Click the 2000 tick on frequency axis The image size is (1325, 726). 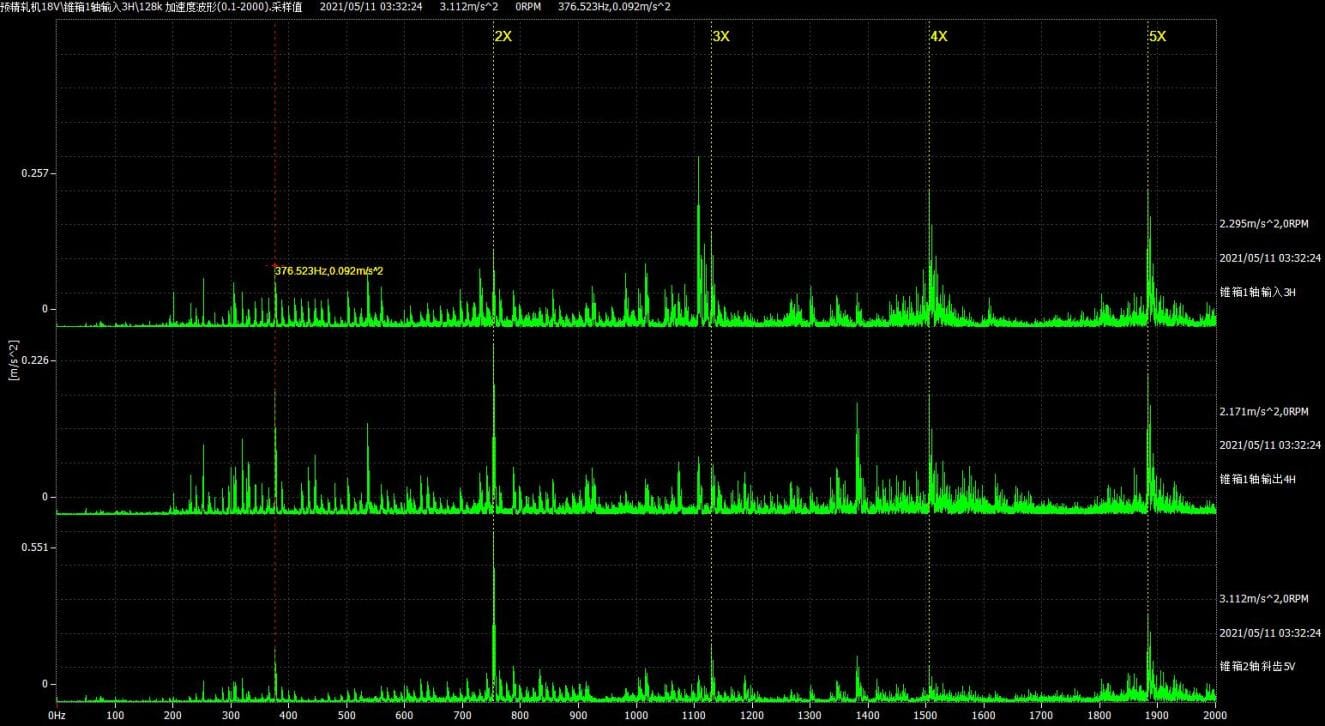1214,716
